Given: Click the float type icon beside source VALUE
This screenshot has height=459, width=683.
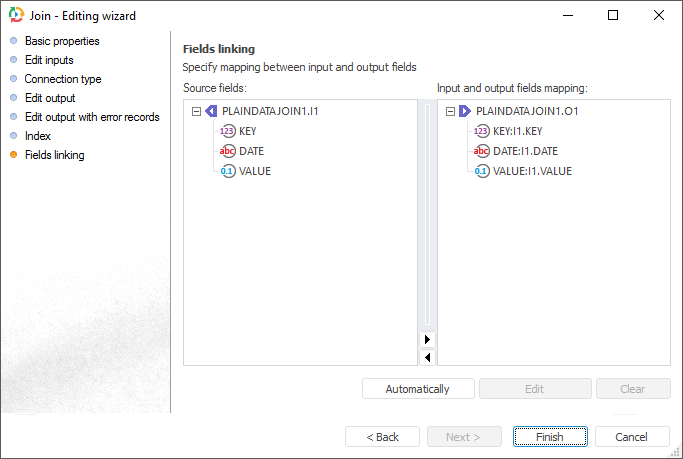Looking at the screenshot, I should (x=228, y=171).
